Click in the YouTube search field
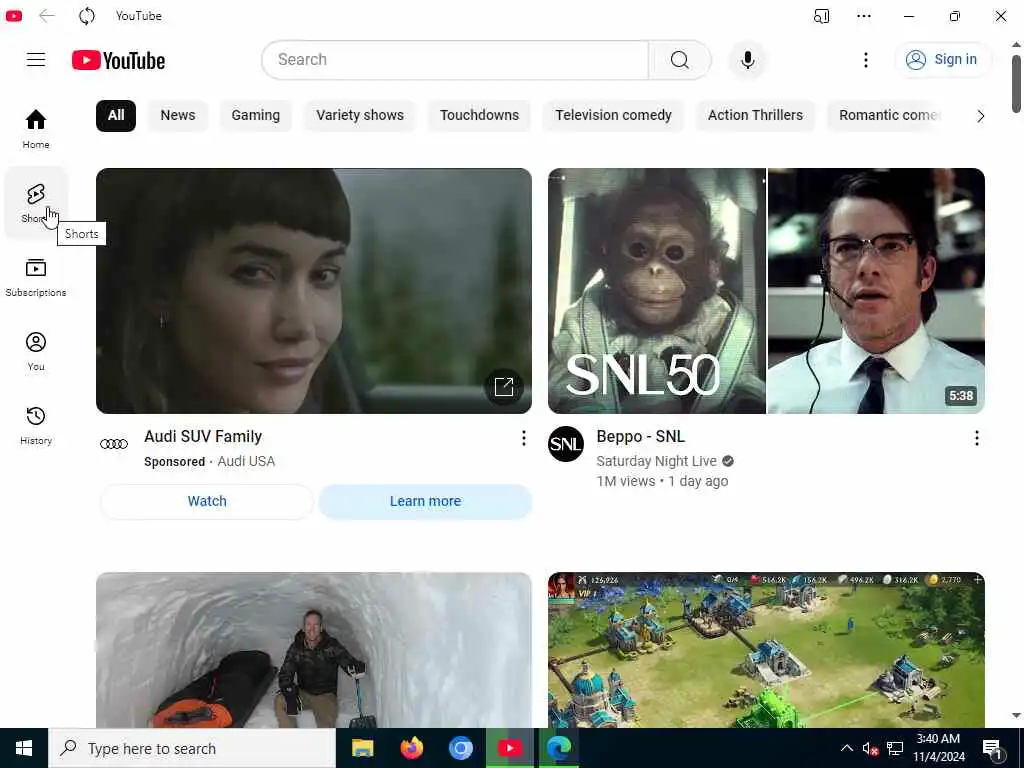This screenshot has width=1024, height=768. 455,59
